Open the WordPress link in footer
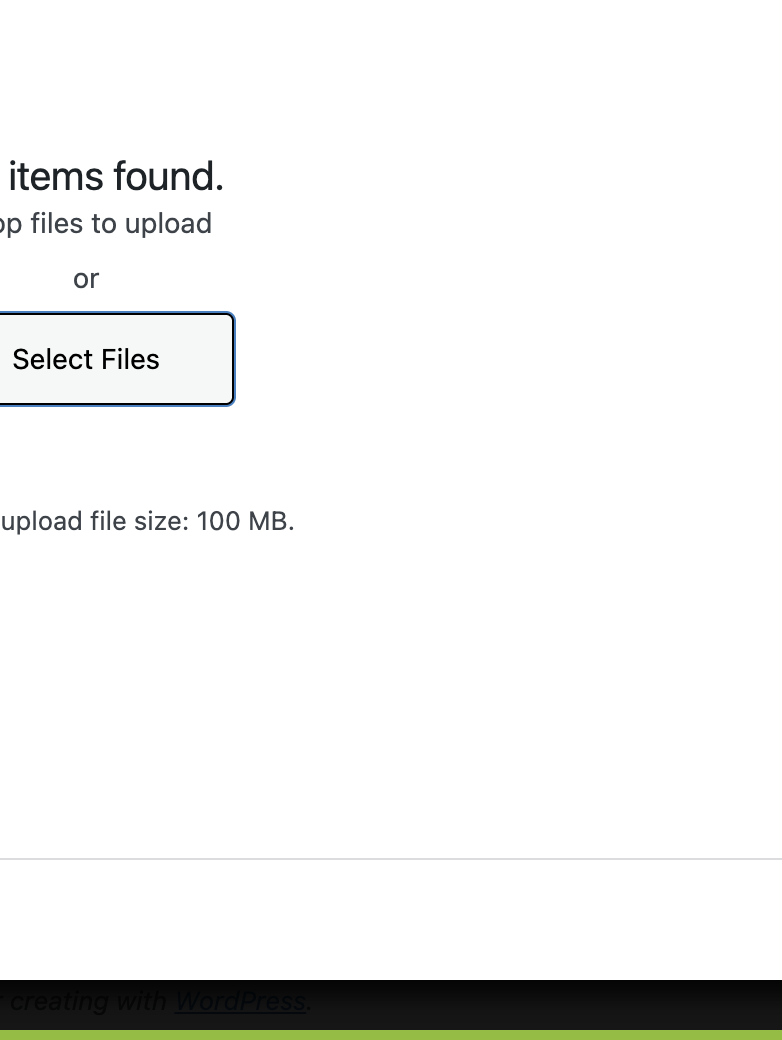The height and width of the screenshot is (1040, 782). pos(239,1001)
